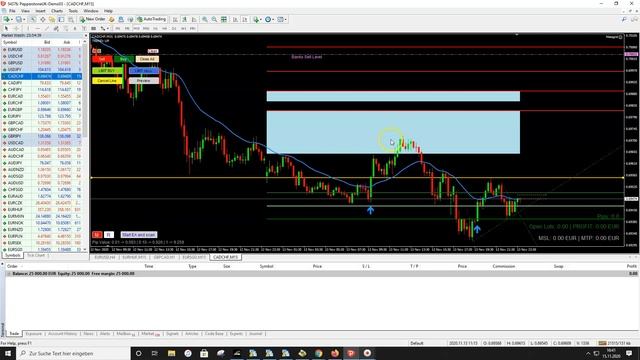Screen dimensions: 640x360
Task: Click the tile windows grid icon
Action: (x=224, y=19)
